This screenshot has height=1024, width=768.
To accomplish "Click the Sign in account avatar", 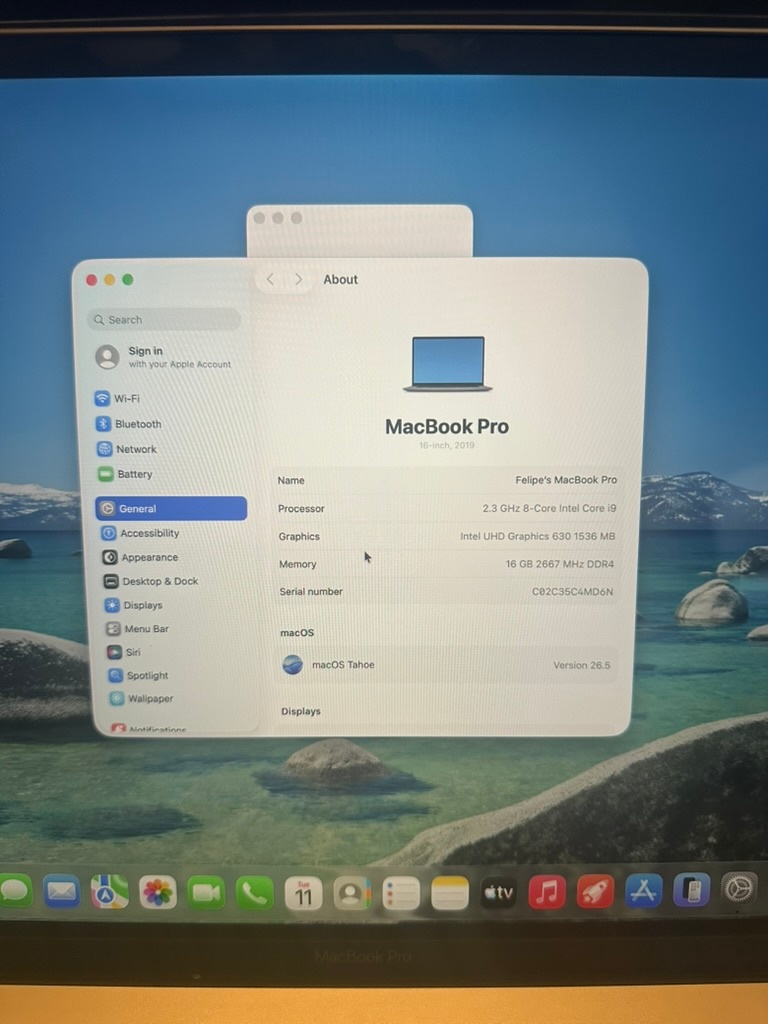I will tap(107, 357).
